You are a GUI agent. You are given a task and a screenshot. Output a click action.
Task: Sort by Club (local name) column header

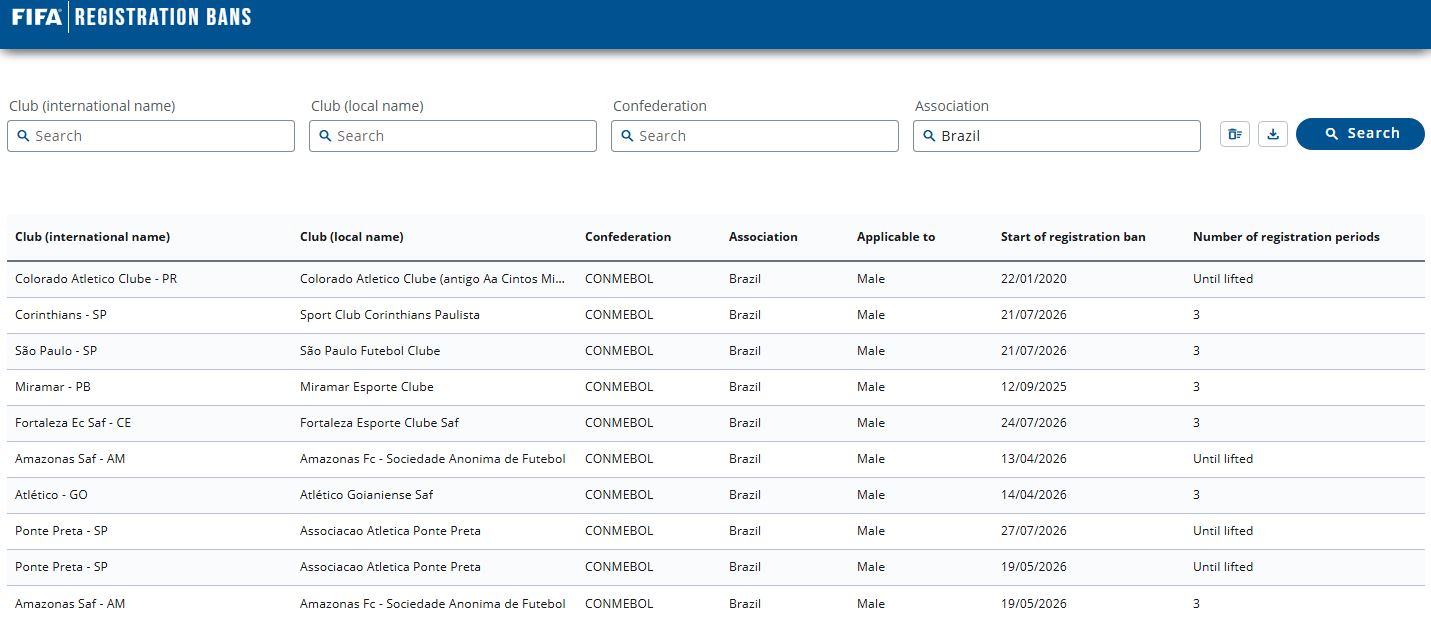click(x=352, y=237)
